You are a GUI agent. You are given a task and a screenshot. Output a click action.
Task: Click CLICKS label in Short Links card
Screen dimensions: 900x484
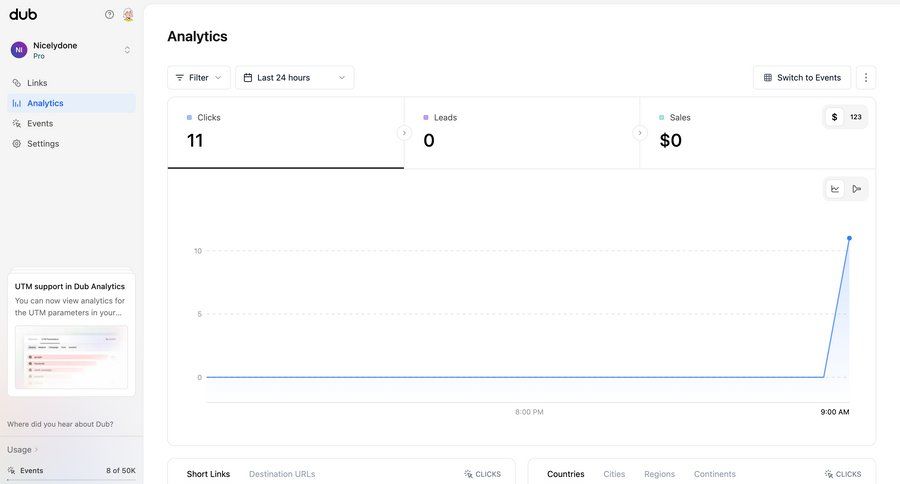[482, 474]
